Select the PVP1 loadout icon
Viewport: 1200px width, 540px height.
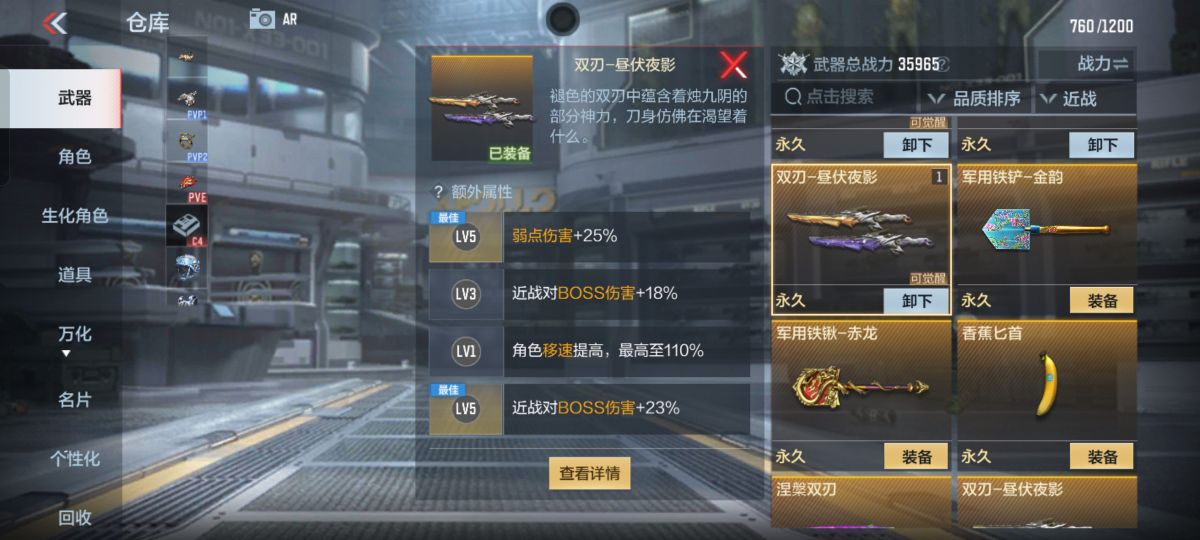(x=187, y=100)
